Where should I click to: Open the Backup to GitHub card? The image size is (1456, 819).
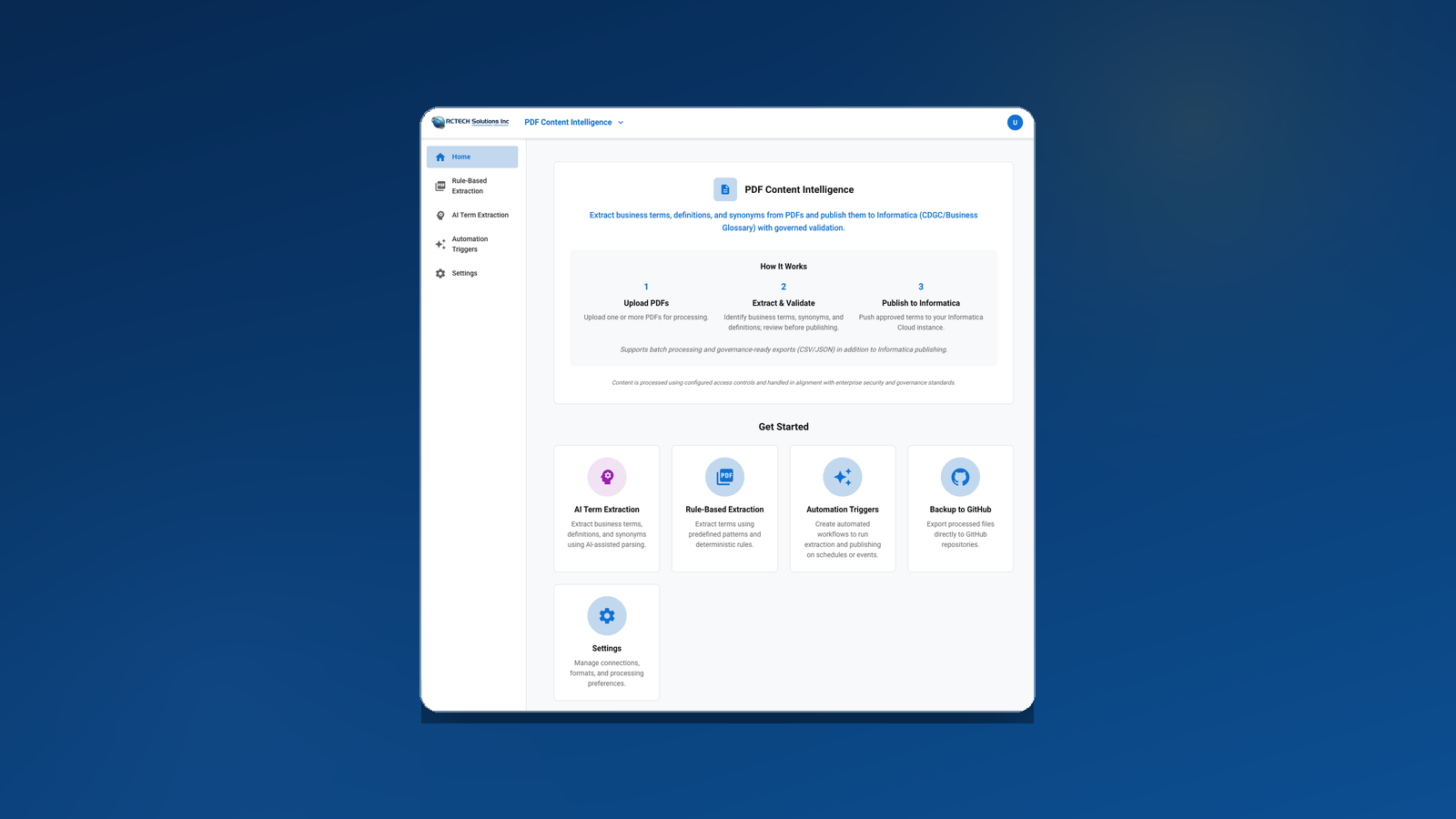(960, 509)
